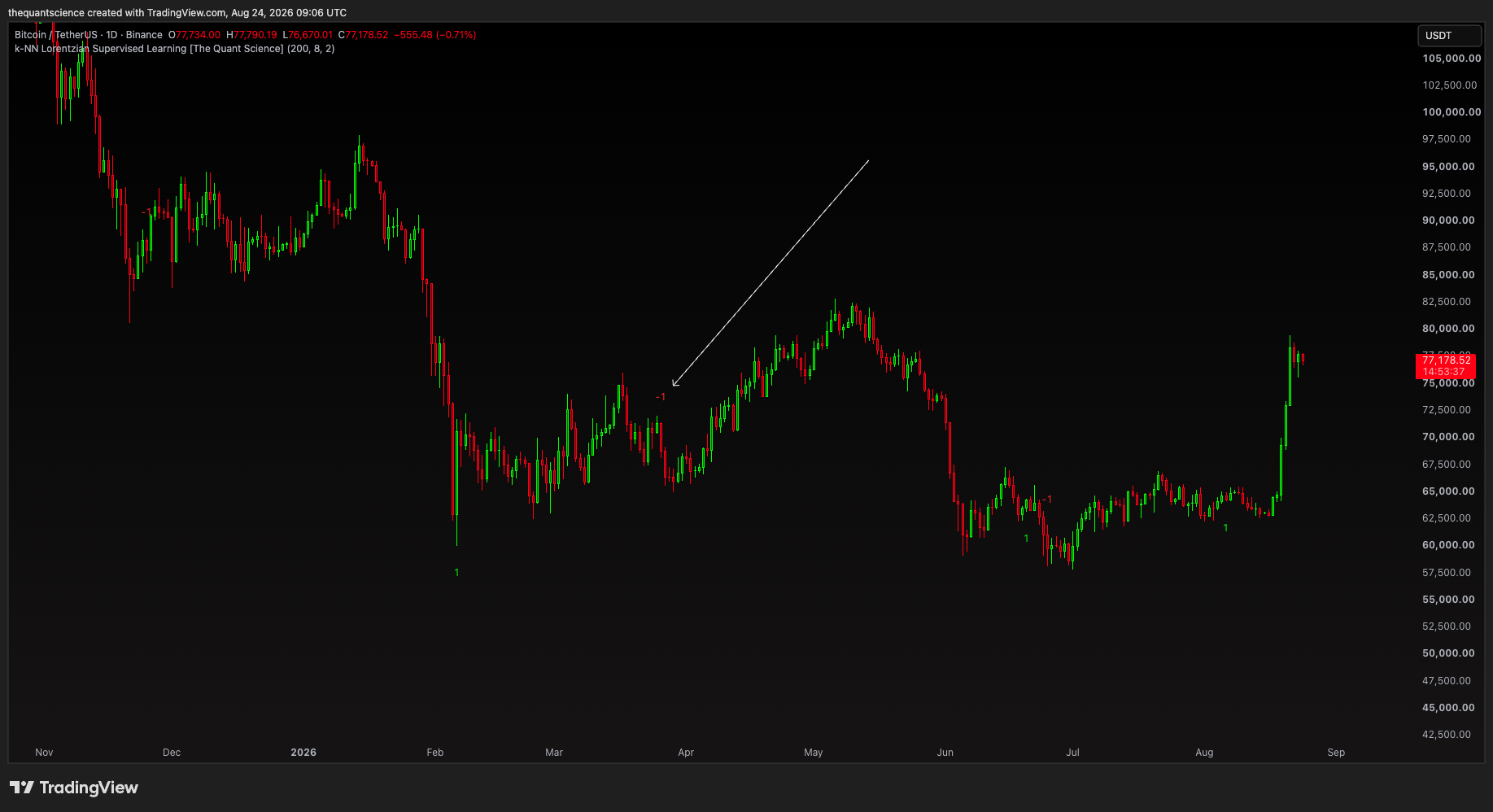Viewport: 1493px width, 812px height.
Task: Click the Jun label on time axis
Action: point(945,753)
